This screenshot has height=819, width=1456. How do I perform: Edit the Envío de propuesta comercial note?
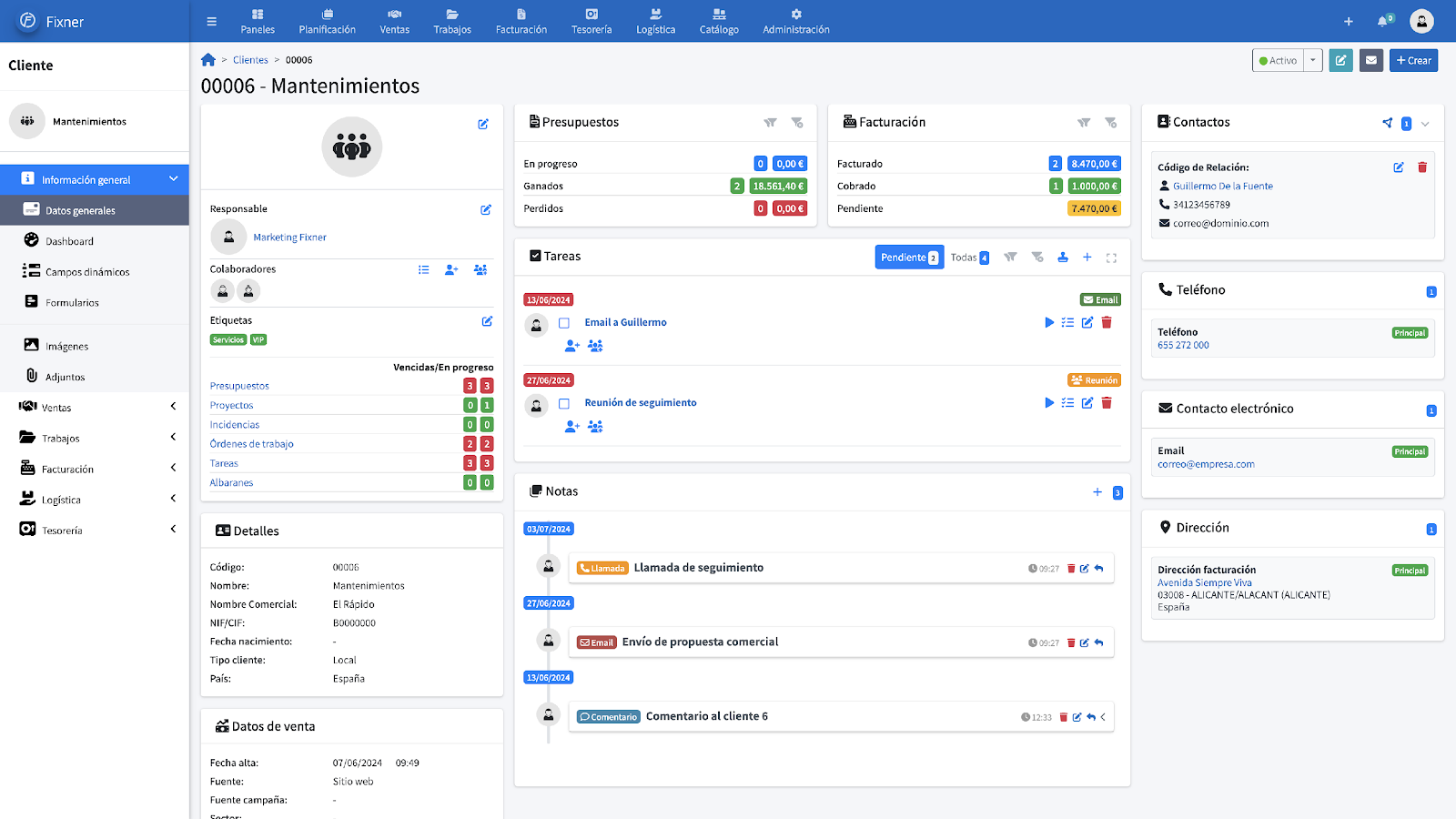[x=1085, y=643]
